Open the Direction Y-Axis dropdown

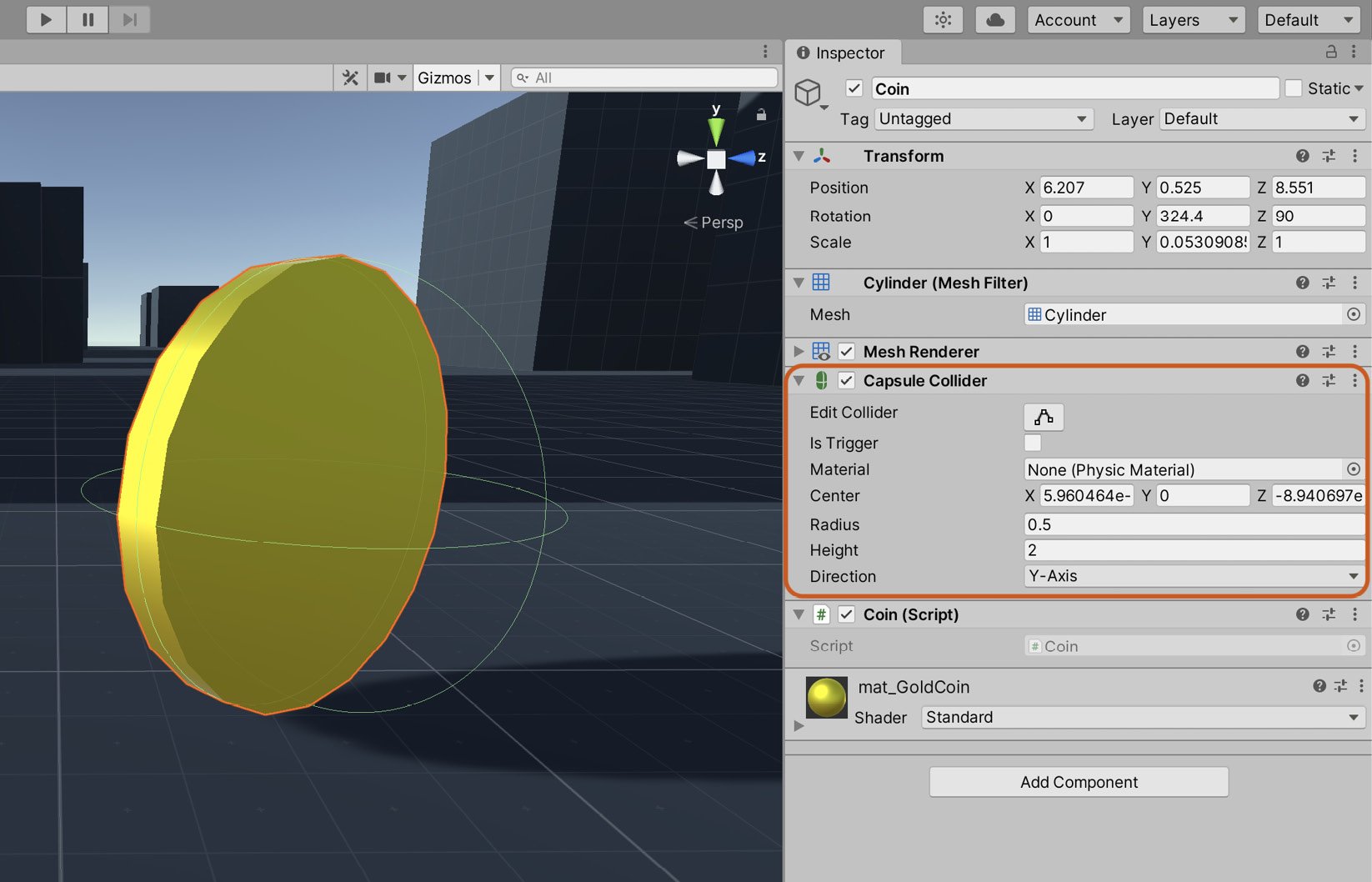[1194, 576]
